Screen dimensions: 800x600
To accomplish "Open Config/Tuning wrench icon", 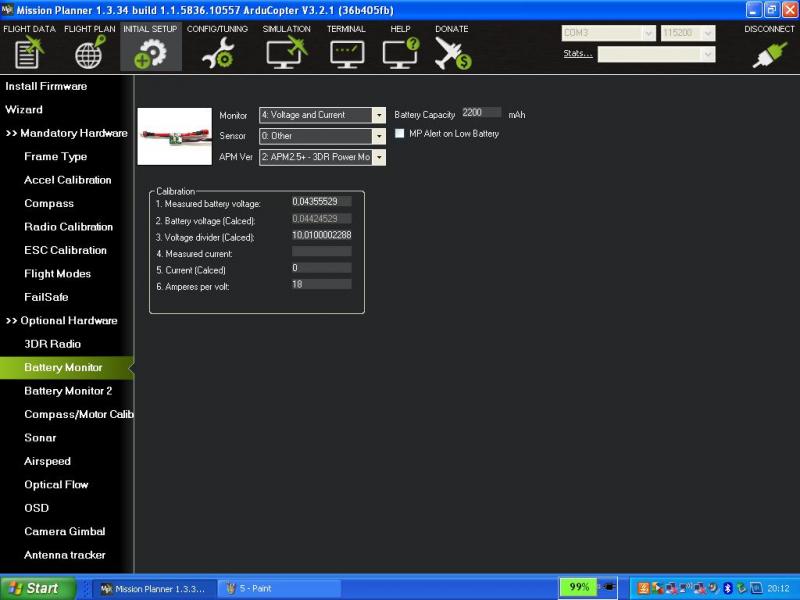I will pyautogui.click(x=217, y=52).
